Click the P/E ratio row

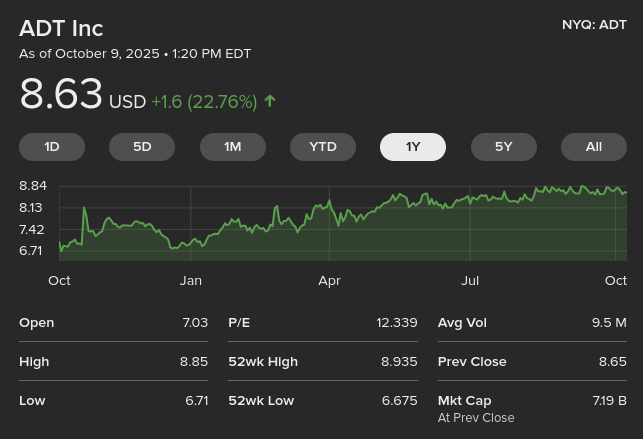(x=322, y=323)
